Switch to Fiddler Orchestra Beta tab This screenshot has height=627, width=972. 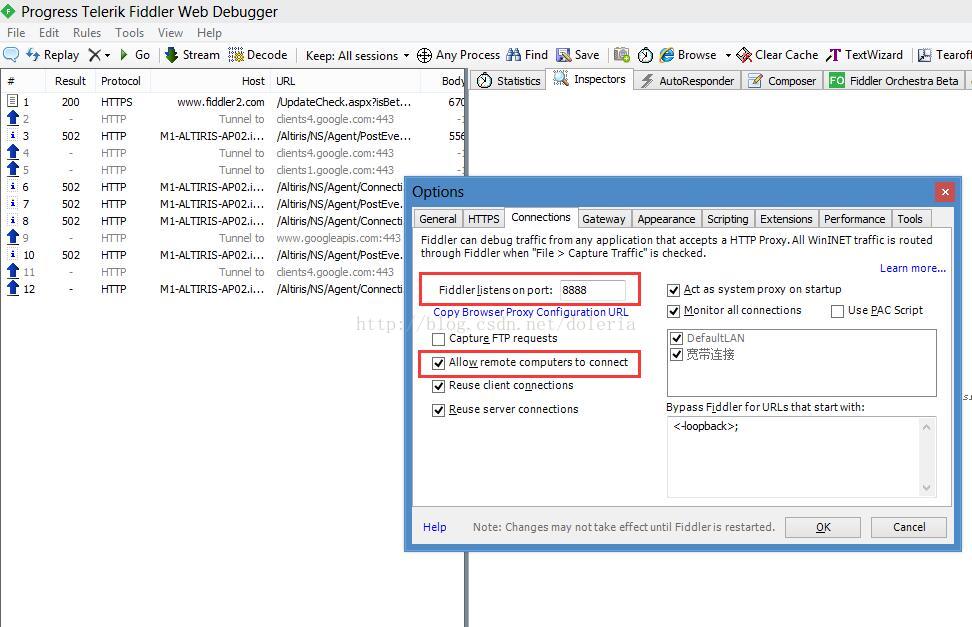point(894,81)
